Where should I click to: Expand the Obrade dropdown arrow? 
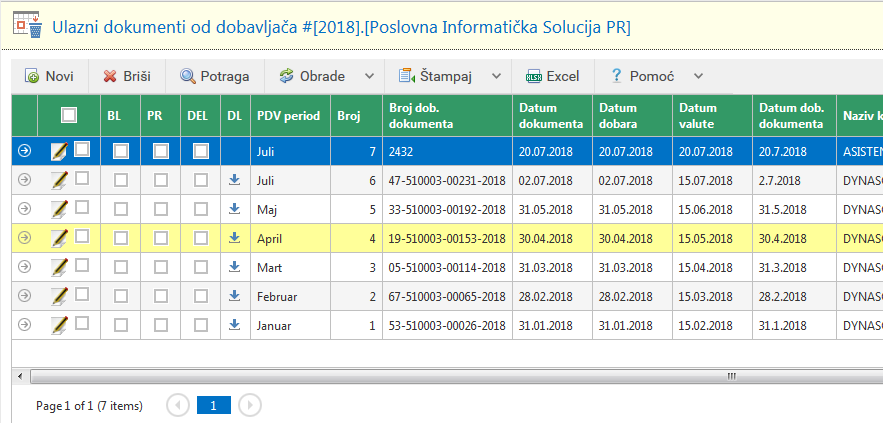(369, 76)
